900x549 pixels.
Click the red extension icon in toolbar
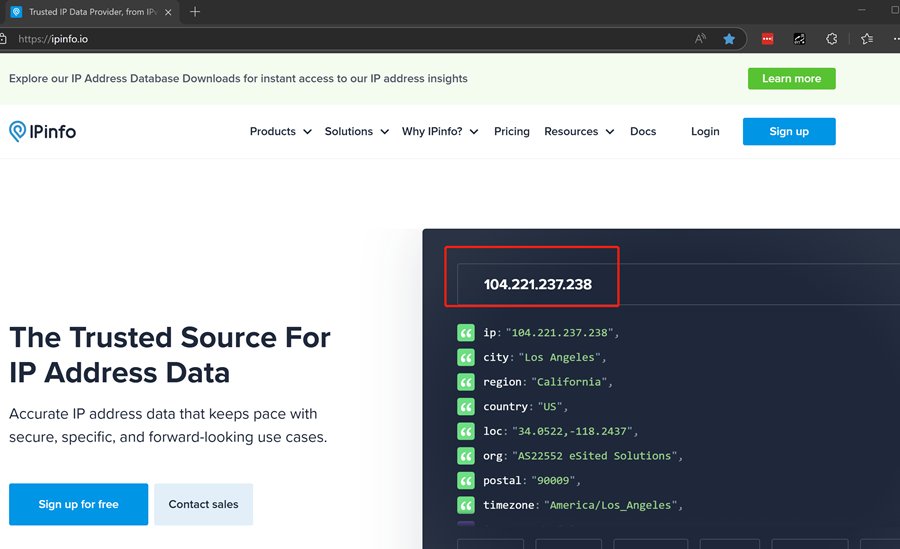767,39
